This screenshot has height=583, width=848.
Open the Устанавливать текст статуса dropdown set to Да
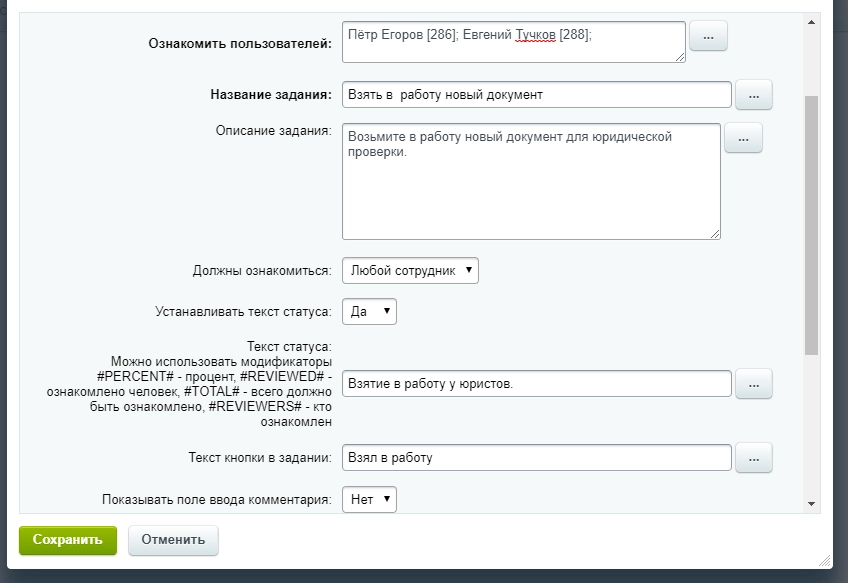click(370, 311)
